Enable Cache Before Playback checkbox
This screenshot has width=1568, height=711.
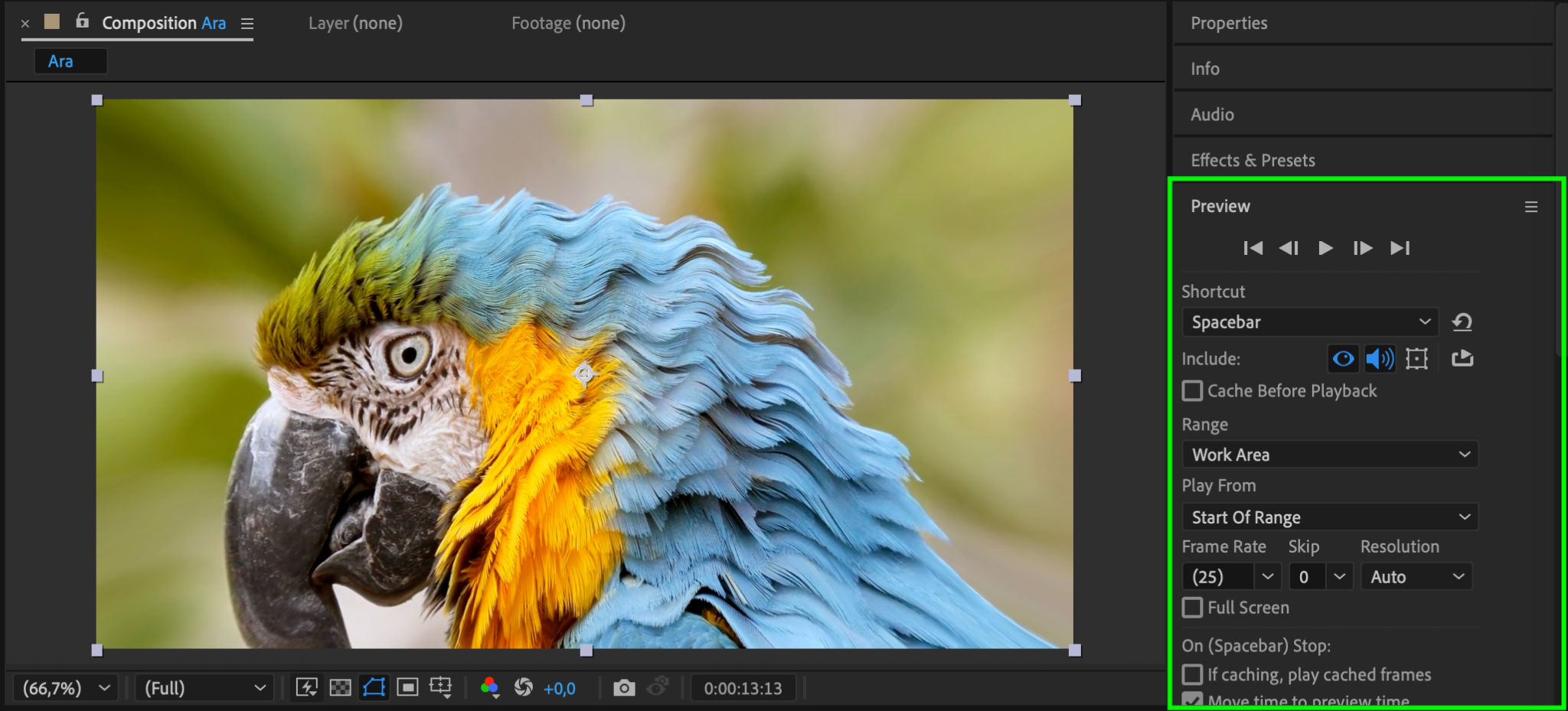[1192, 391]
